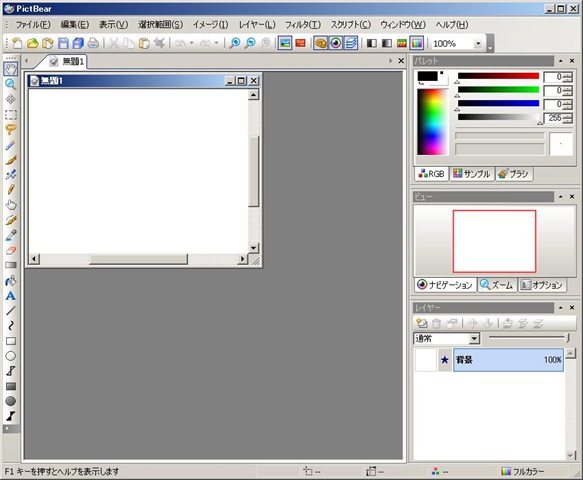
Task: Switch to the ズーム view tab
Action: pos(497,285)
